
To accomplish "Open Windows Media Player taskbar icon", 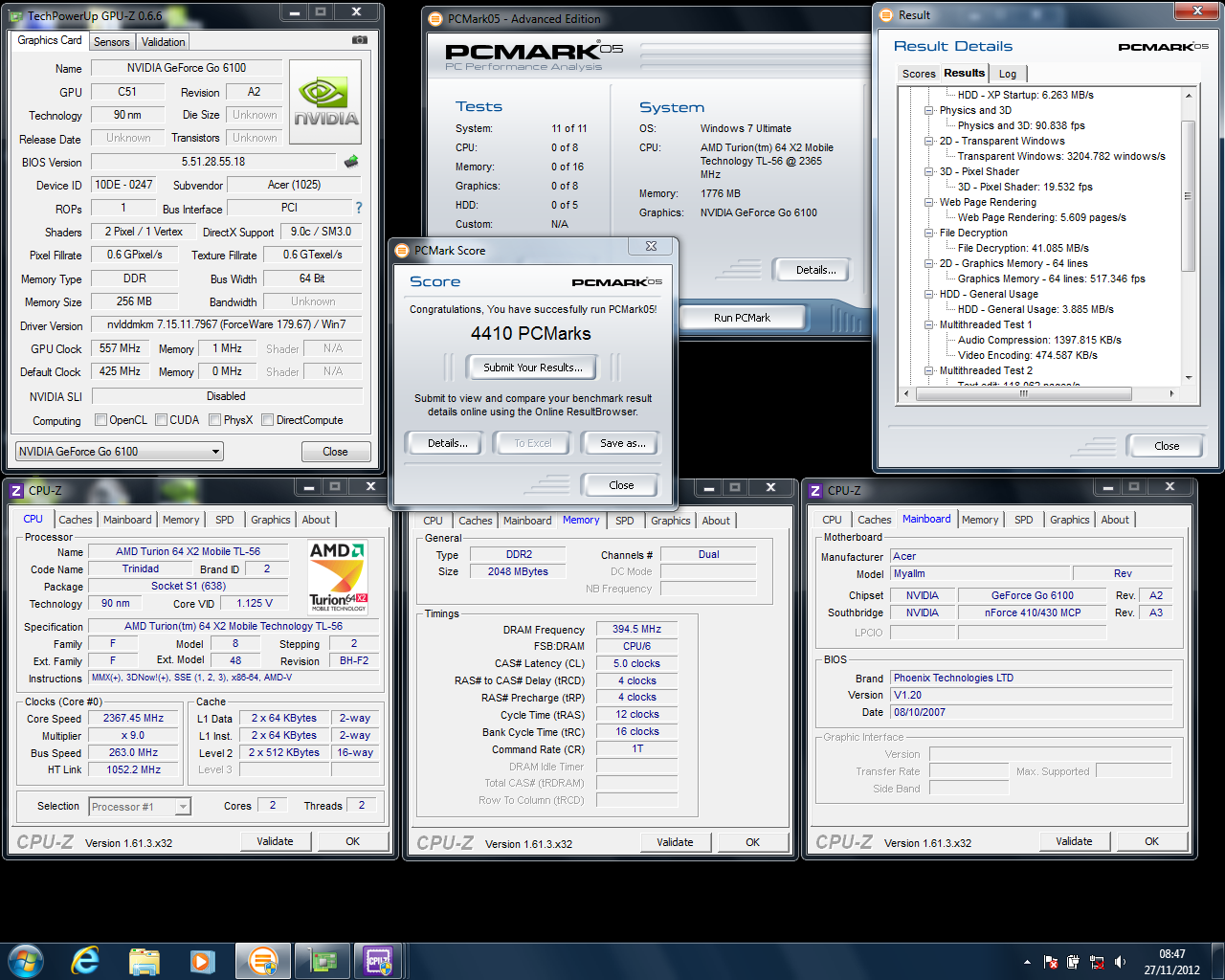I will [x=202, y=961].
